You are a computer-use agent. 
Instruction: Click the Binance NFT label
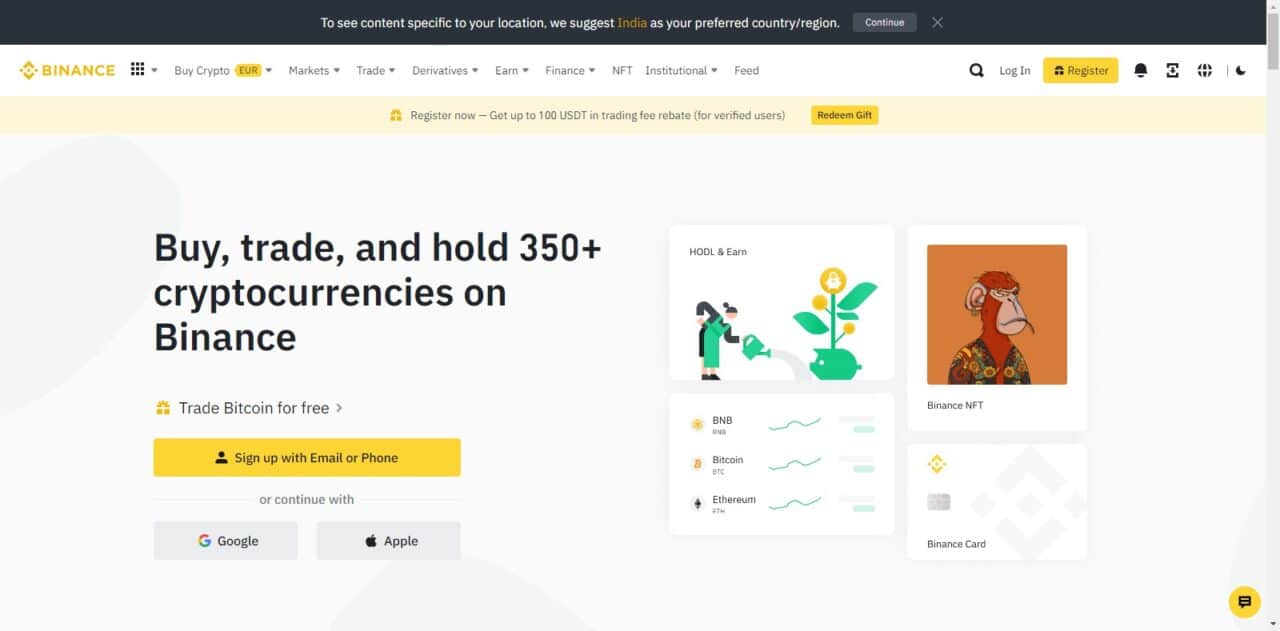[955, 405]
